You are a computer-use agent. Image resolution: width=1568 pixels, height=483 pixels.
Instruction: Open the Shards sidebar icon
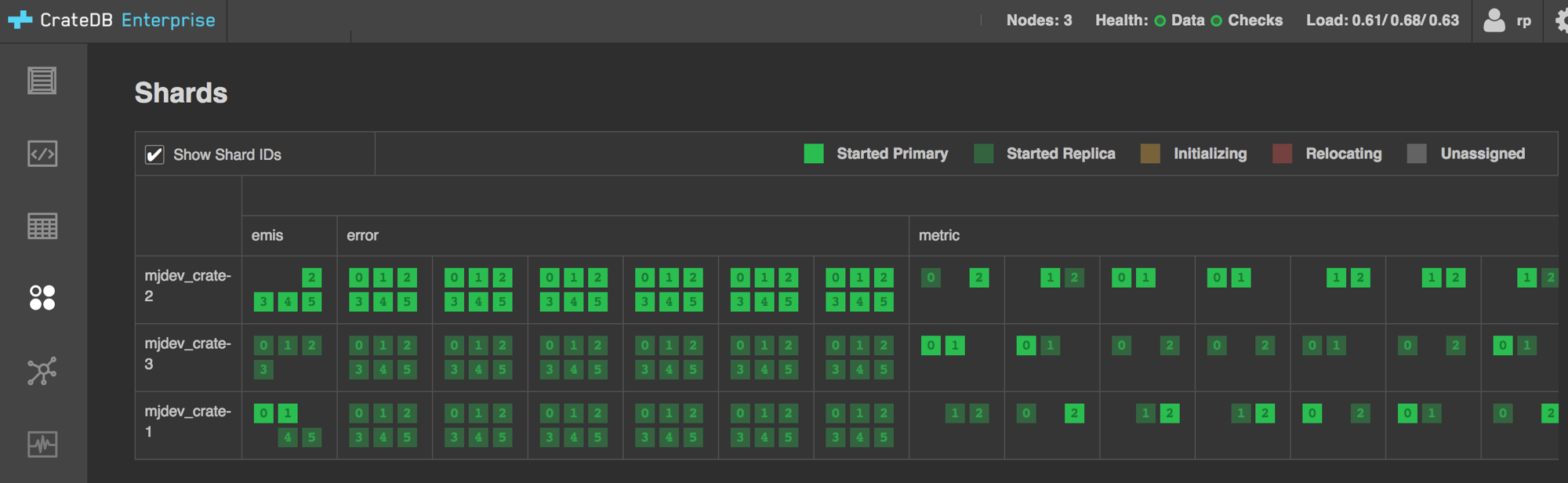point(42,298)
